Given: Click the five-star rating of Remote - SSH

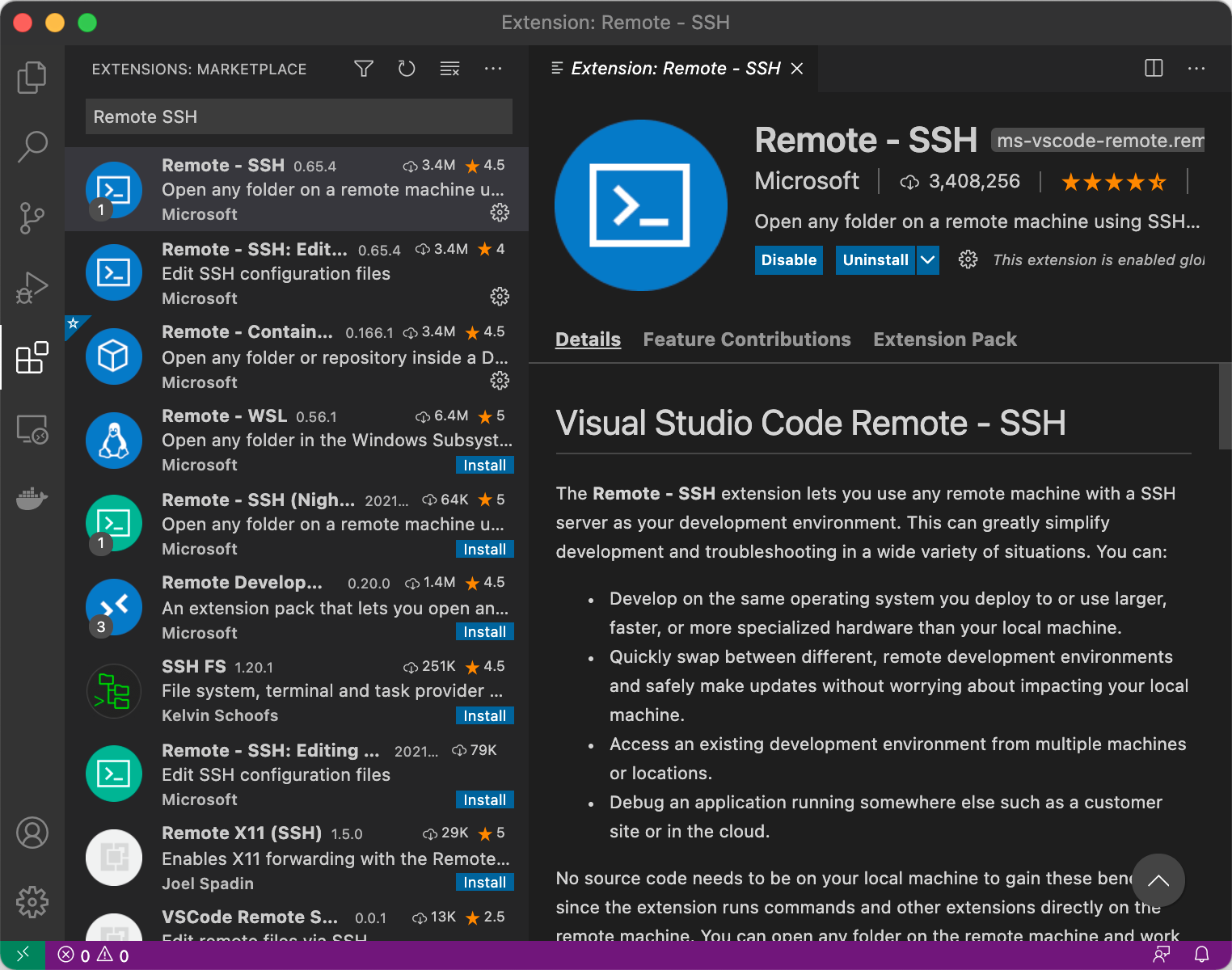Looking at the screenshot, I should [x=1113, y=182].
